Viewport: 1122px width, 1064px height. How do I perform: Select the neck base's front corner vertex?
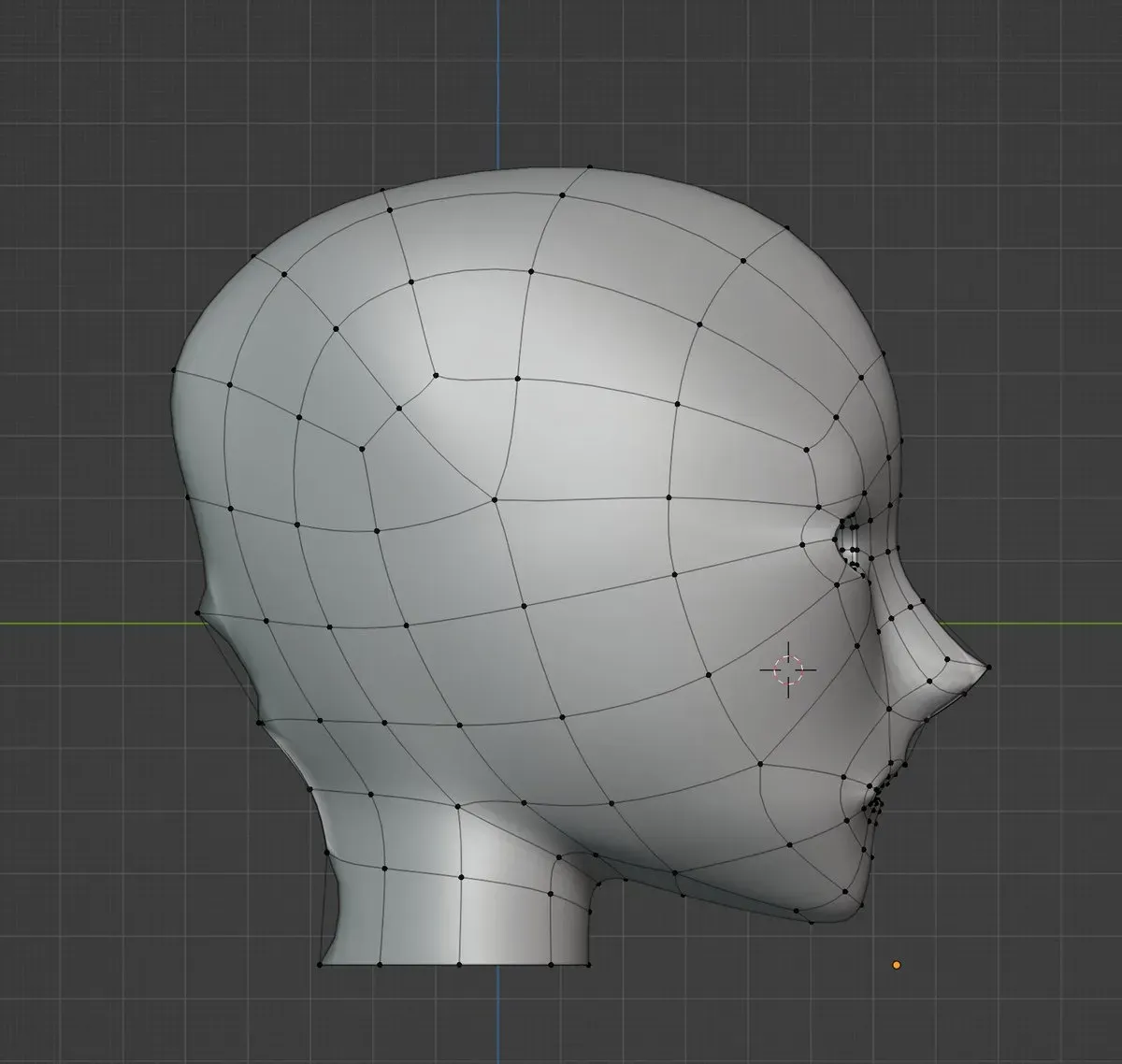588,964
